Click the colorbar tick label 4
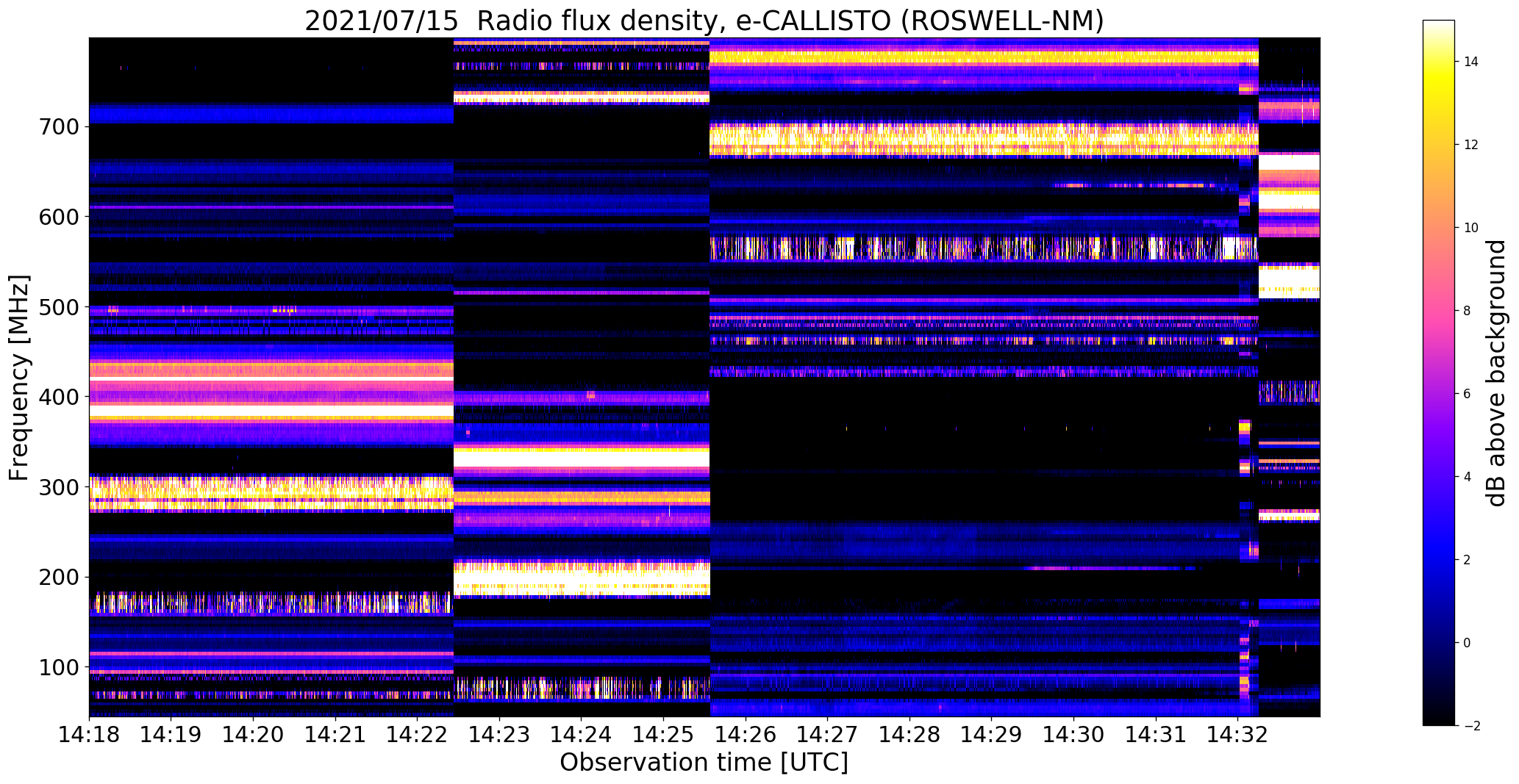The width and height of the screenshot is (1519, 784). pos(1468,477)
